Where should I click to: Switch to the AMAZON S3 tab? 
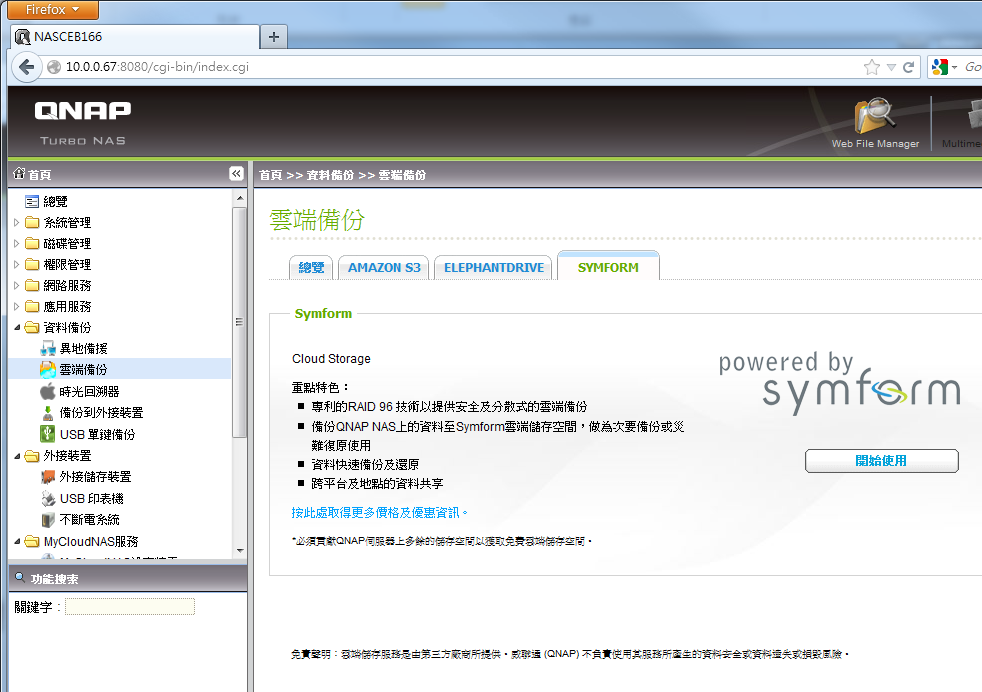coord(384,267)
